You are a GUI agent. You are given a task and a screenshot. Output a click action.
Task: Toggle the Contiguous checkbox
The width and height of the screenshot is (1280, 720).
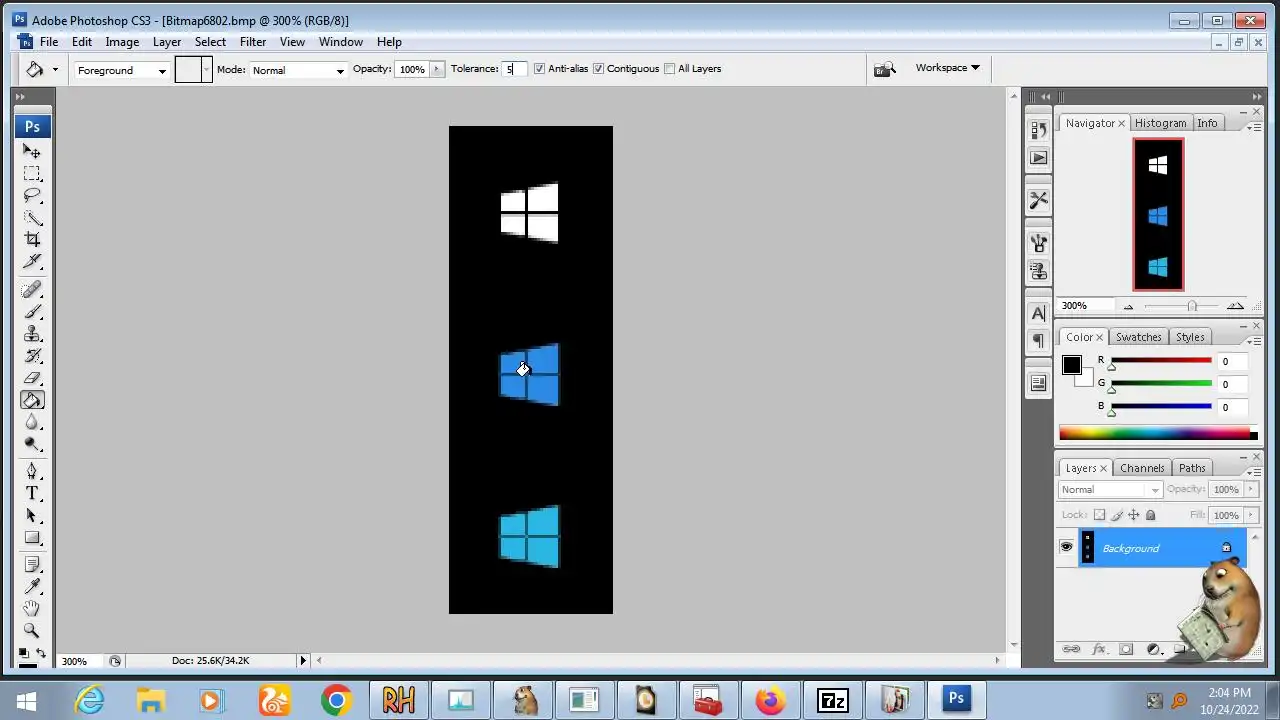coord(599,69)
